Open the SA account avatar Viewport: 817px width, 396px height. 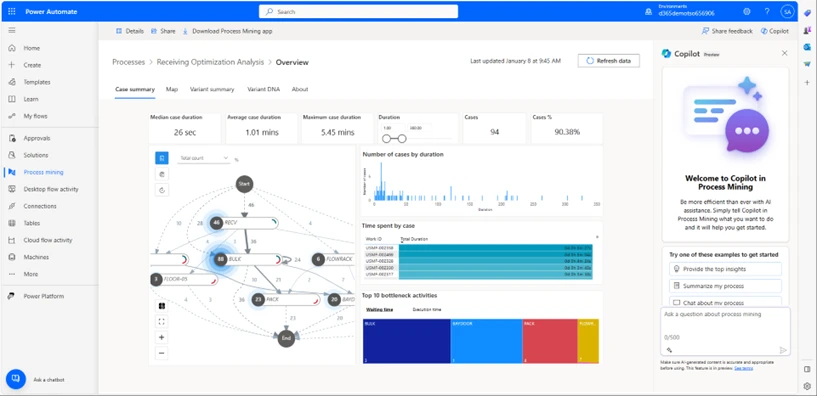(x=787, y=11)
